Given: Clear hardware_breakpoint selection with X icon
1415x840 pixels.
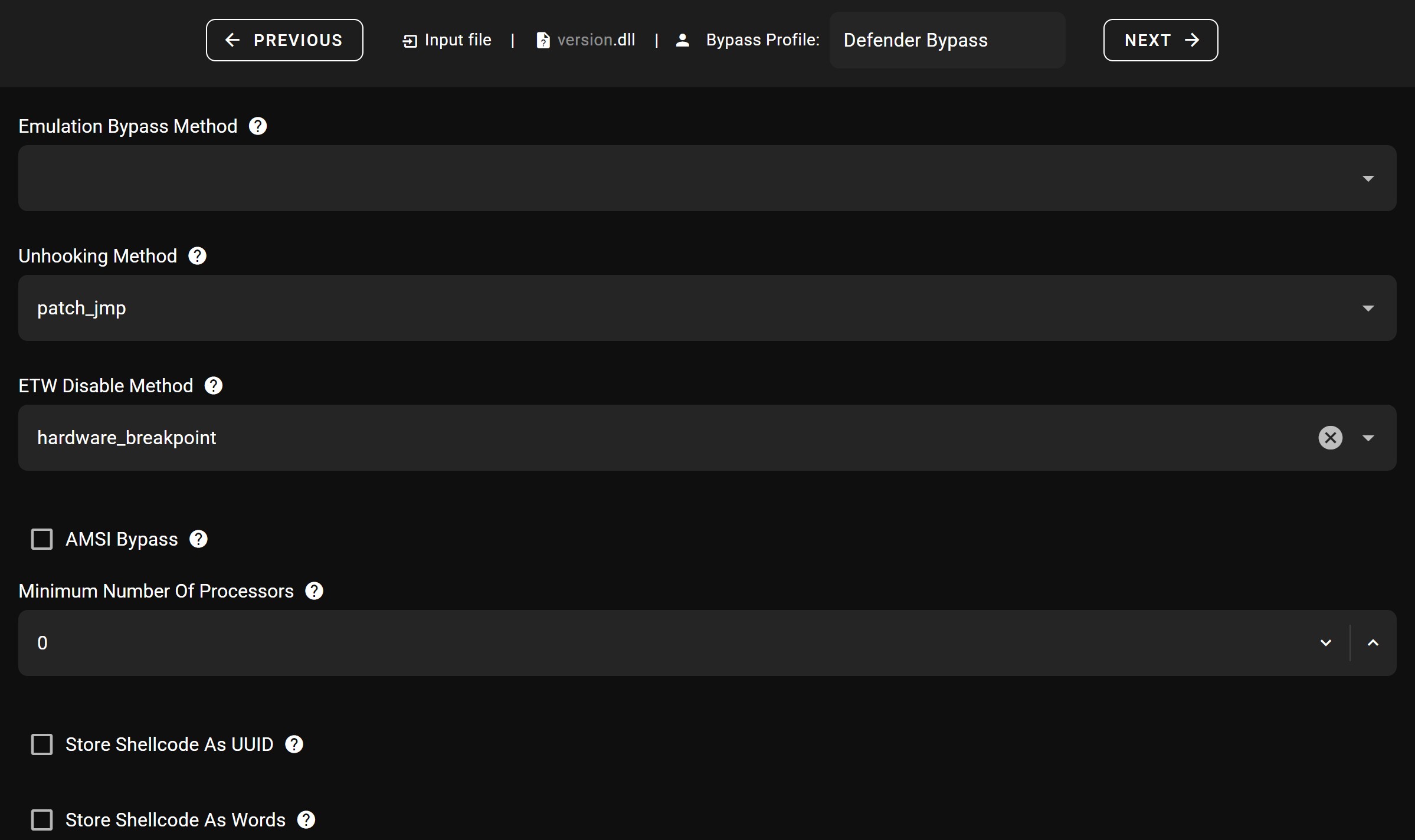Looking at the screenshot, I should point(1330,438).
